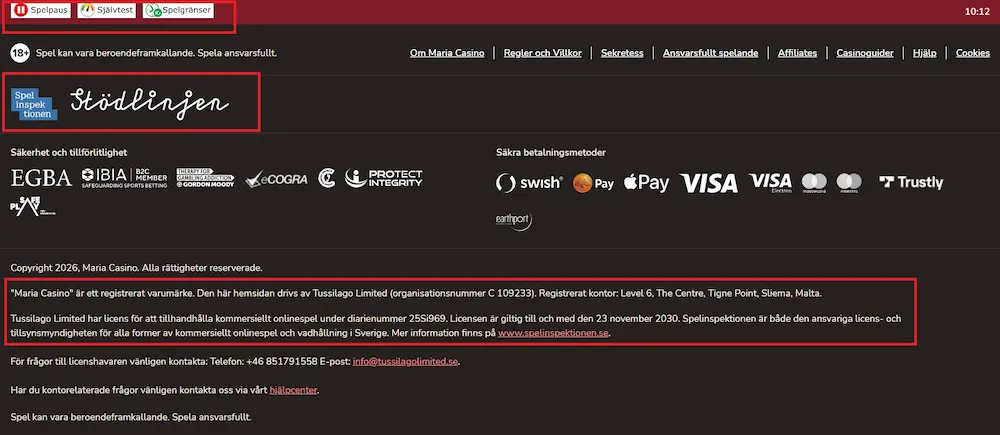This screenshot has height=435, width=1000.
Task: Click the phone number +46 851791558
Action: pyautogui.click(x=281, y=362)
